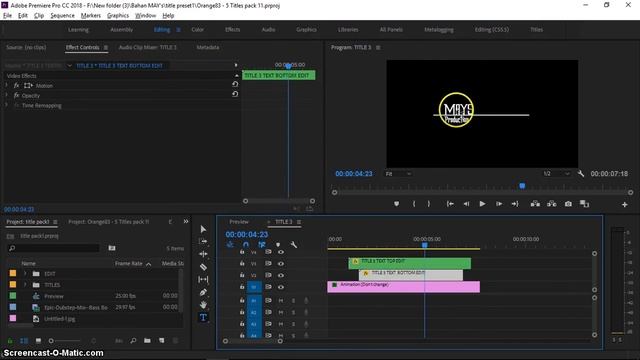
Task: Click Find magnifier in Project panel footer
Action: point(133,340)
